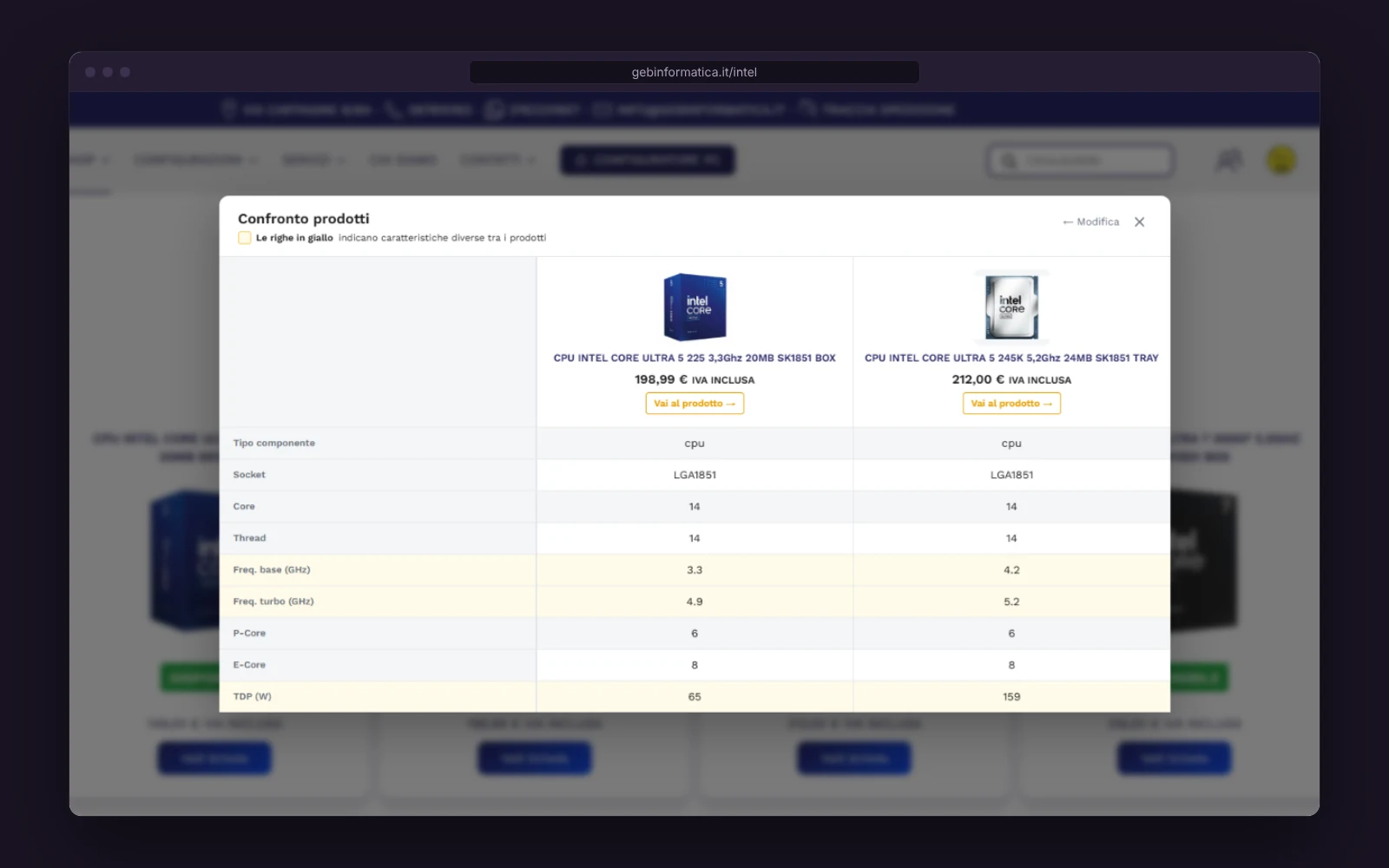Click the 4.9 turbo frequency value
This screenshot has height=868, width=1389.
tap(694, 602)
